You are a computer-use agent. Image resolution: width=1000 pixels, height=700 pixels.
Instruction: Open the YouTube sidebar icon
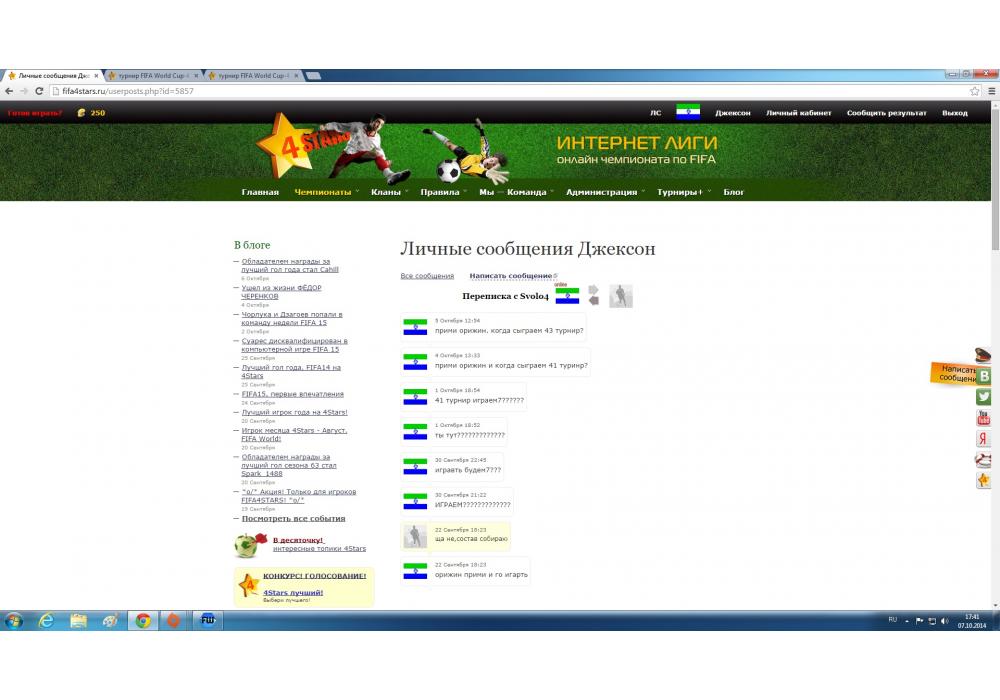coord(984,418)
